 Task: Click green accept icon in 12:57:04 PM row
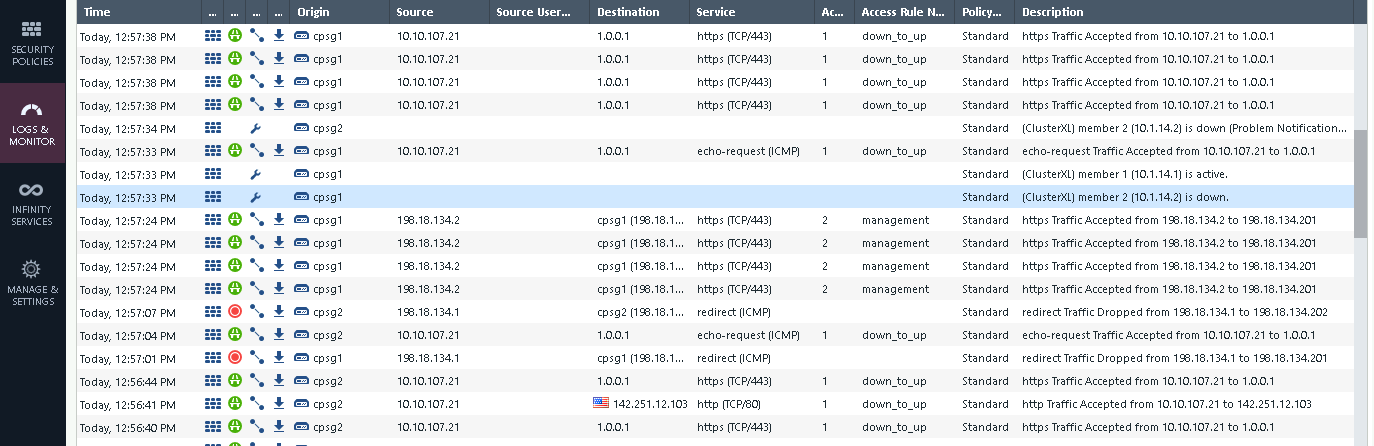point(236,335)
